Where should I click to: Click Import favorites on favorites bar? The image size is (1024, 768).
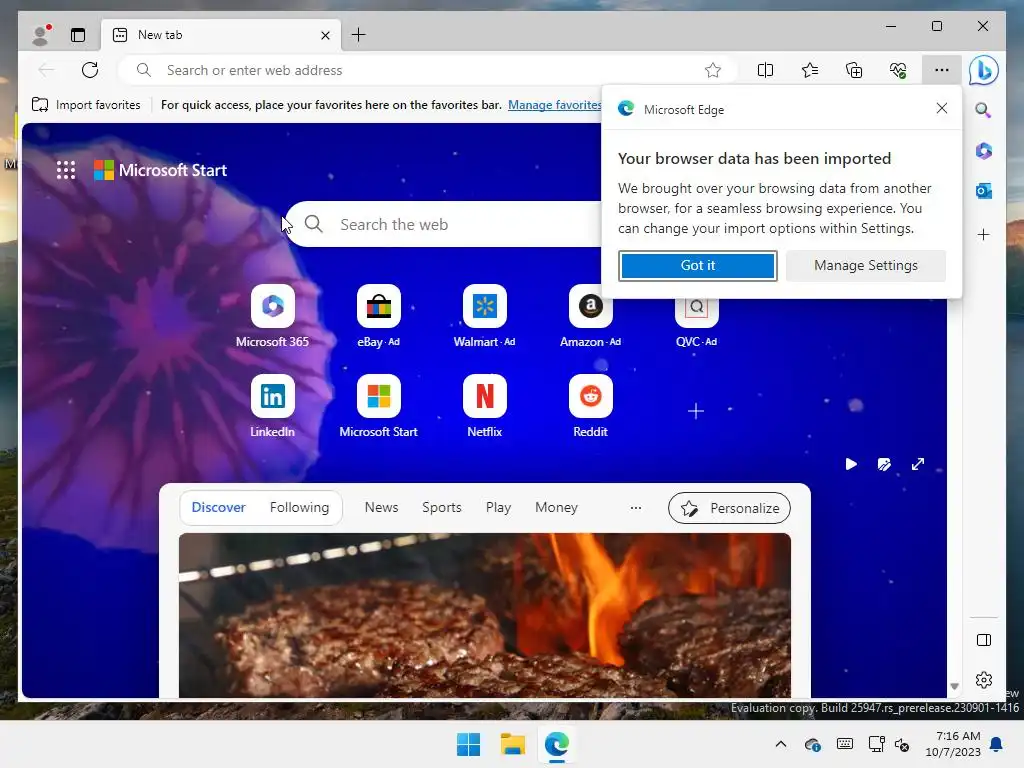tap(86, 105)
